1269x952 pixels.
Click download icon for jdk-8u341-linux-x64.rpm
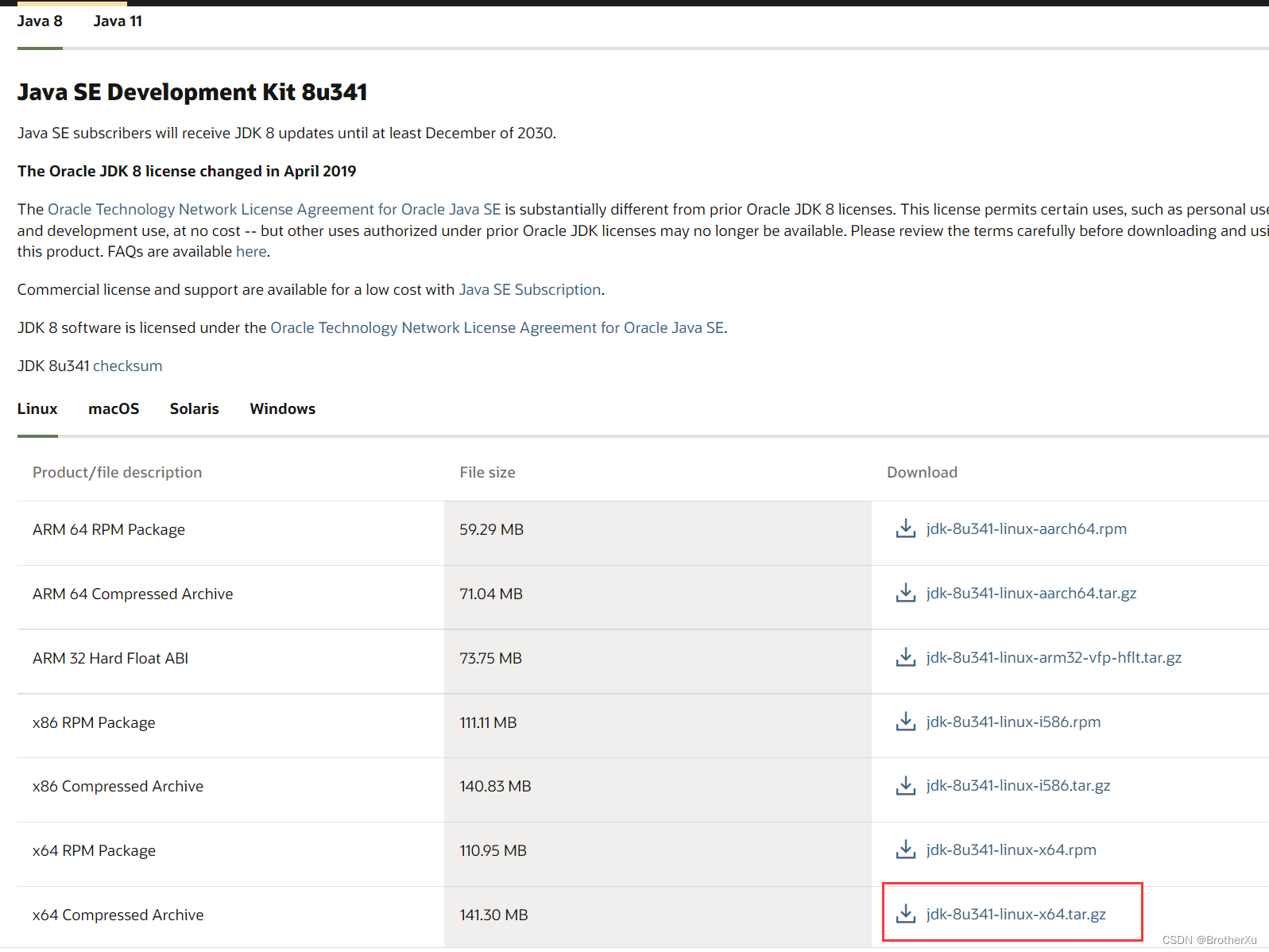(x=906, y=849)
